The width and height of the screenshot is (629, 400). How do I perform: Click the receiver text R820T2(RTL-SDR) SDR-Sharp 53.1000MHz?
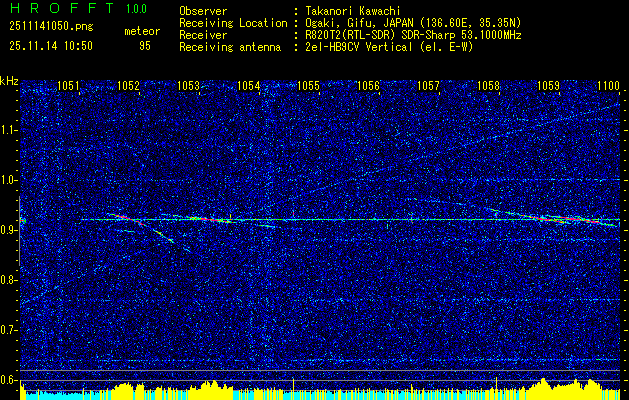pyautogui.click(x=414, y=35)
